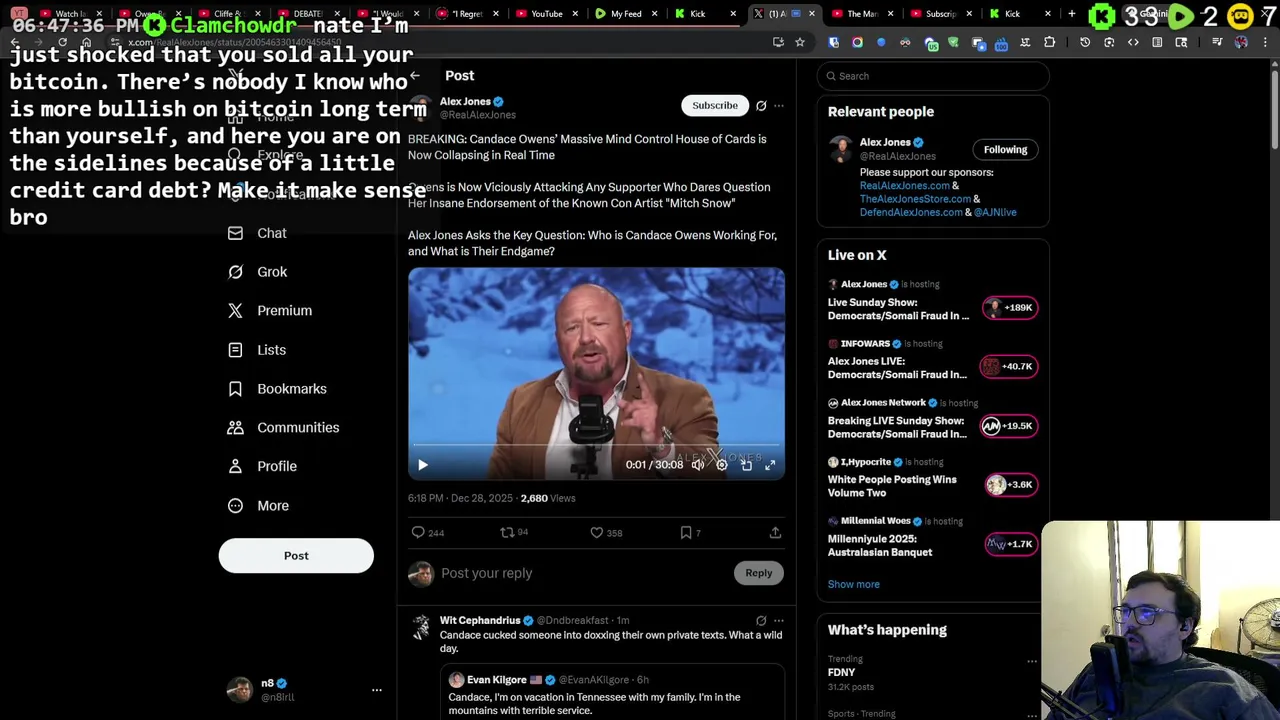Viewport: 1280px width, 720px height.
Task: Click the browser profile avatar in toolbar
Action: point(1241,42)
